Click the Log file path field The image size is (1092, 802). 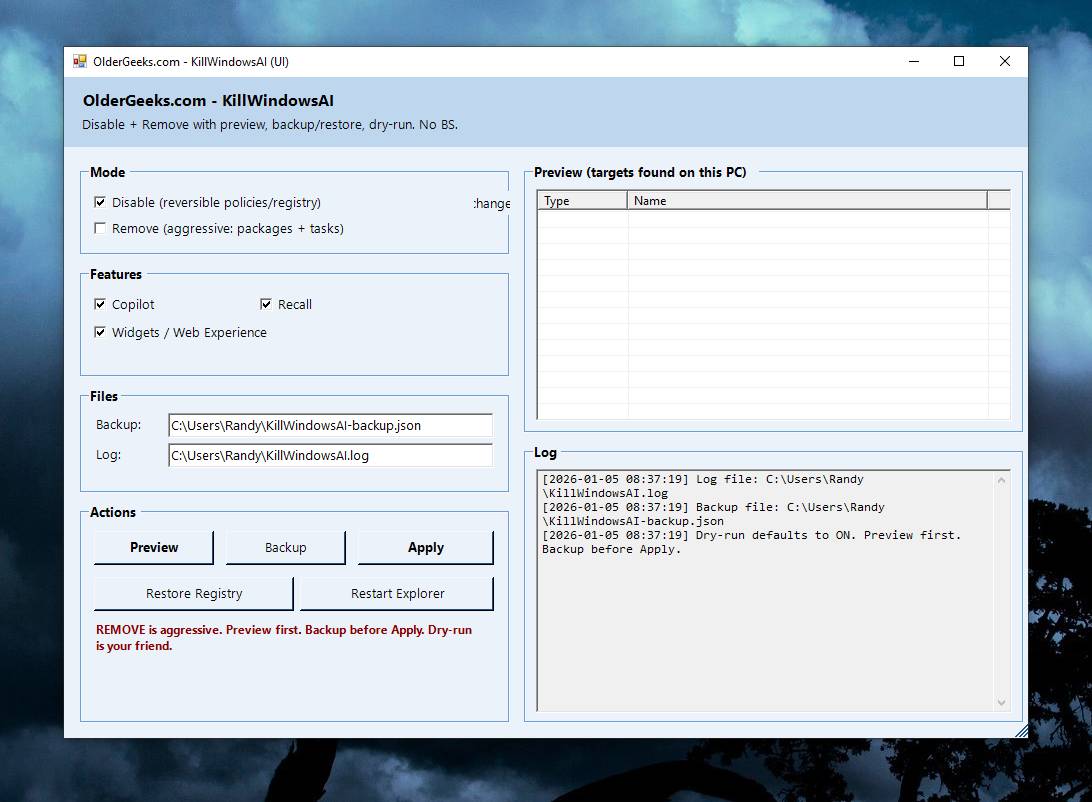coord(330,455)
